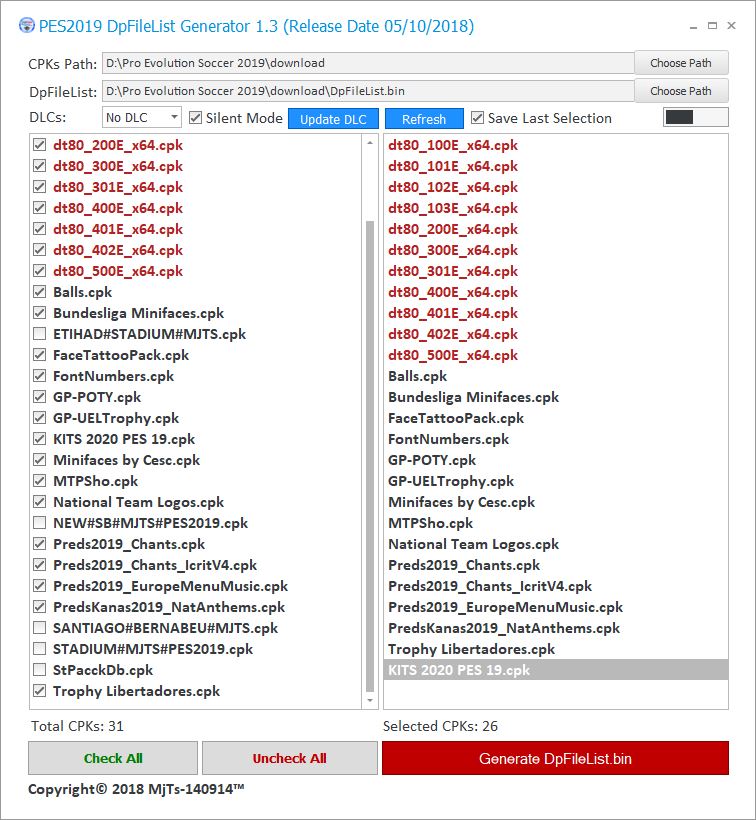This screenshot has width=756, height=820.
Task: Uncheck the National Team Logos.cpk checkbox
Action: point(40,502)
